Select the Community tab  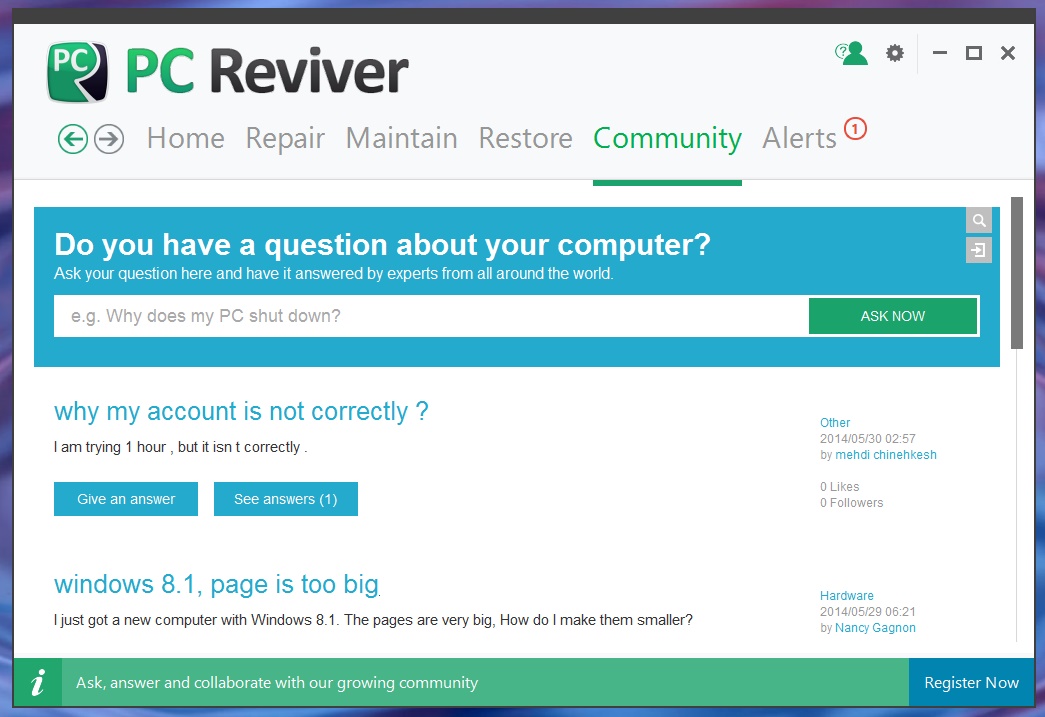667,139
